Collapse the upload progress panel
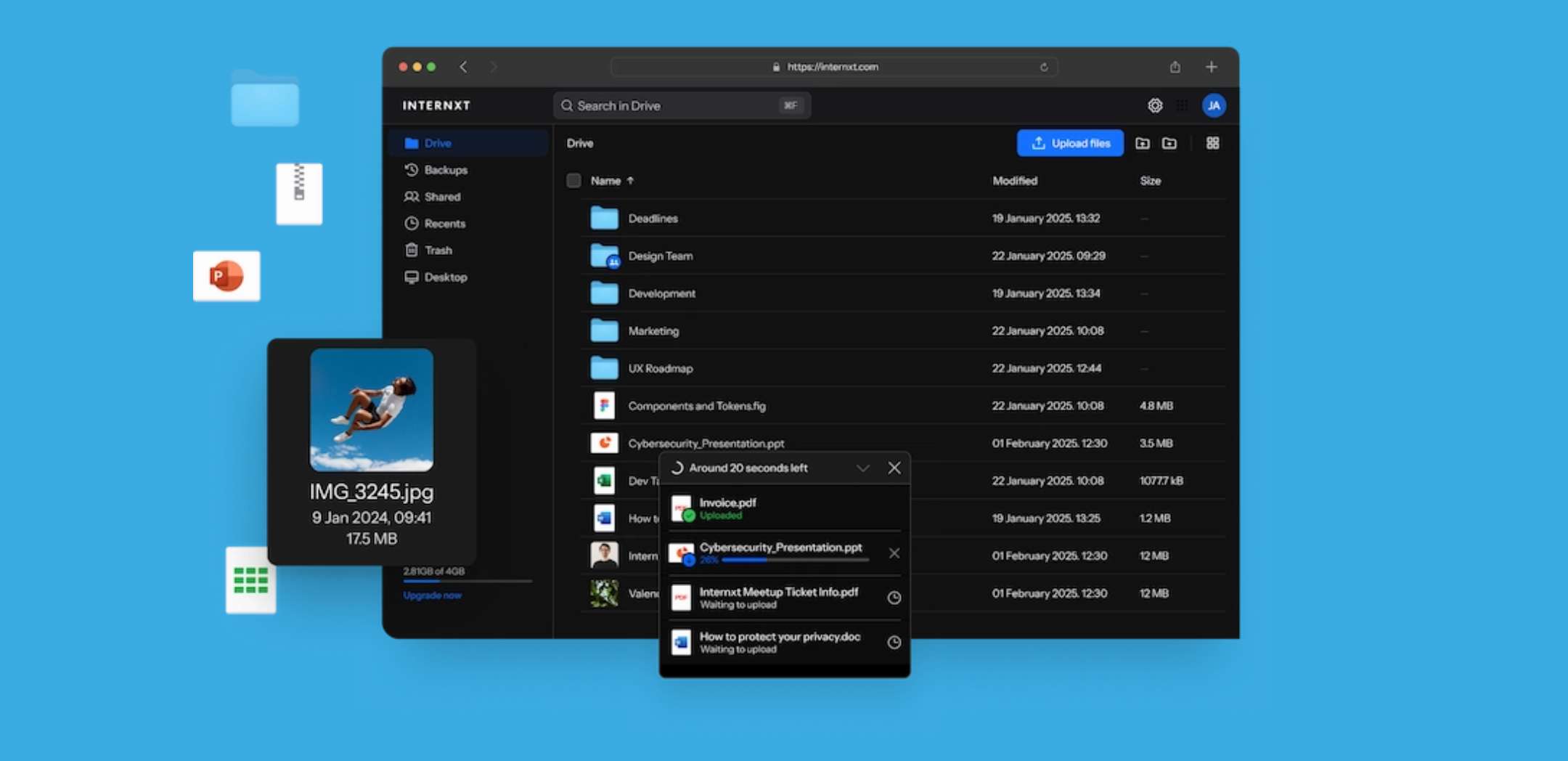The width and height of the screenshot is (1568, 761). click(x=862, y=468)
